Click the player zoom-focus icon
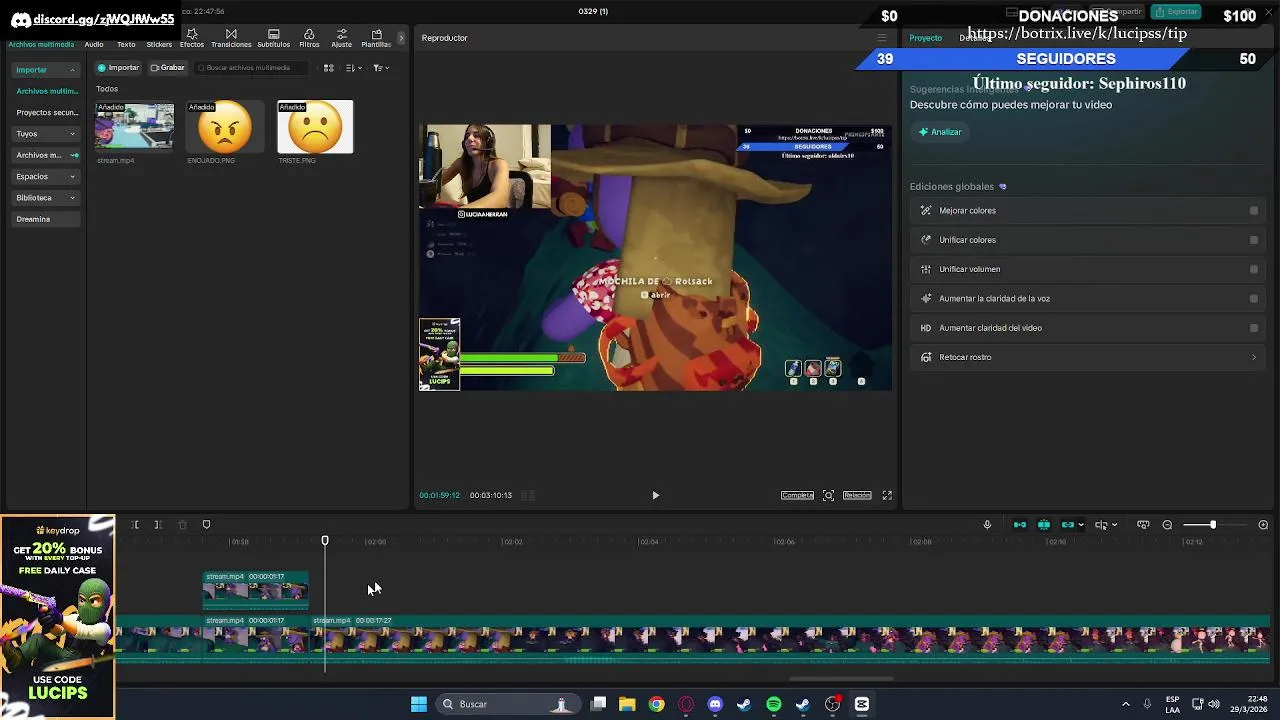1280x720 pixels. tap(828, 495)
